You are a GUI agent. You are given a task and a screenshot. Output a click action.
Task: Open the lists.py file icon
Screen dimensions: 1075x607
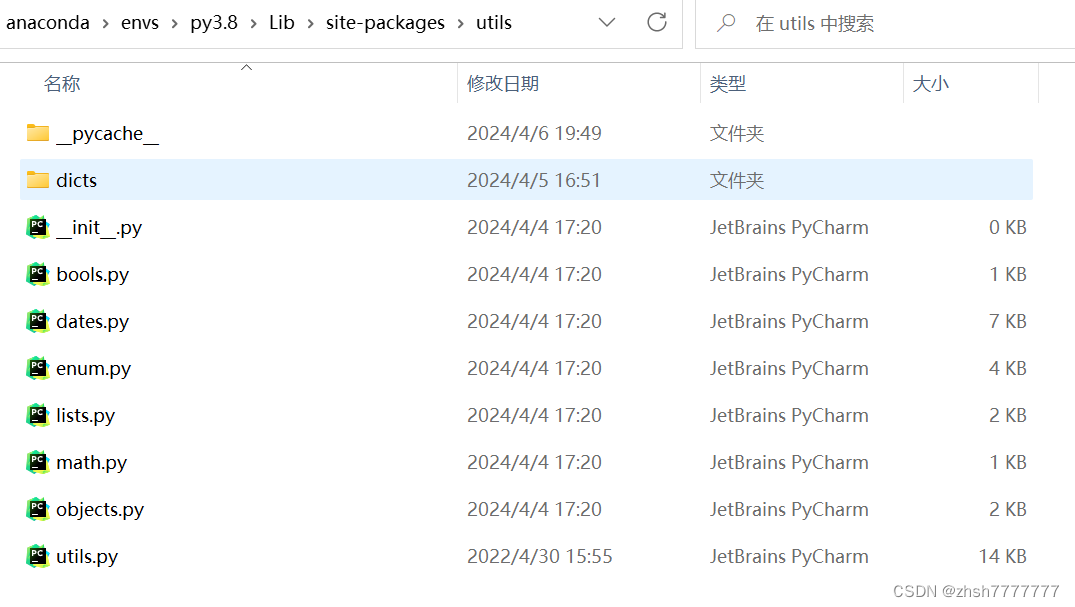pyautogui.click(x=37, y=415)
